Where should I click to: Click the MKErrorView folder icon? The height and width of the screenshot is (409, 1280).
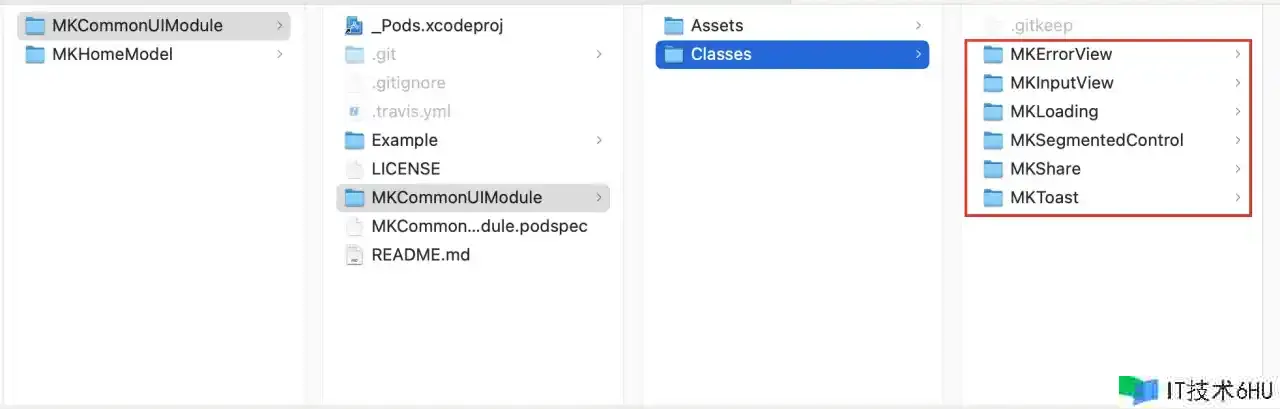[x=993, y=54]
